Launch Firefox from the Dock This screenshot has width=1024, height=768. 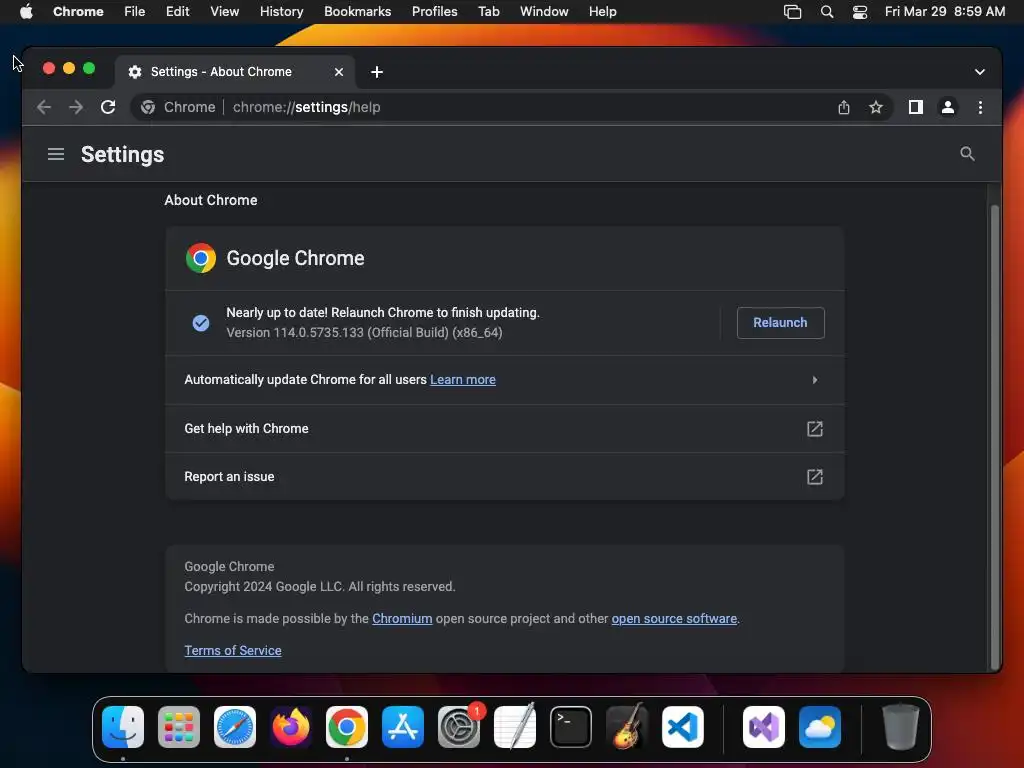coord(291,727)
